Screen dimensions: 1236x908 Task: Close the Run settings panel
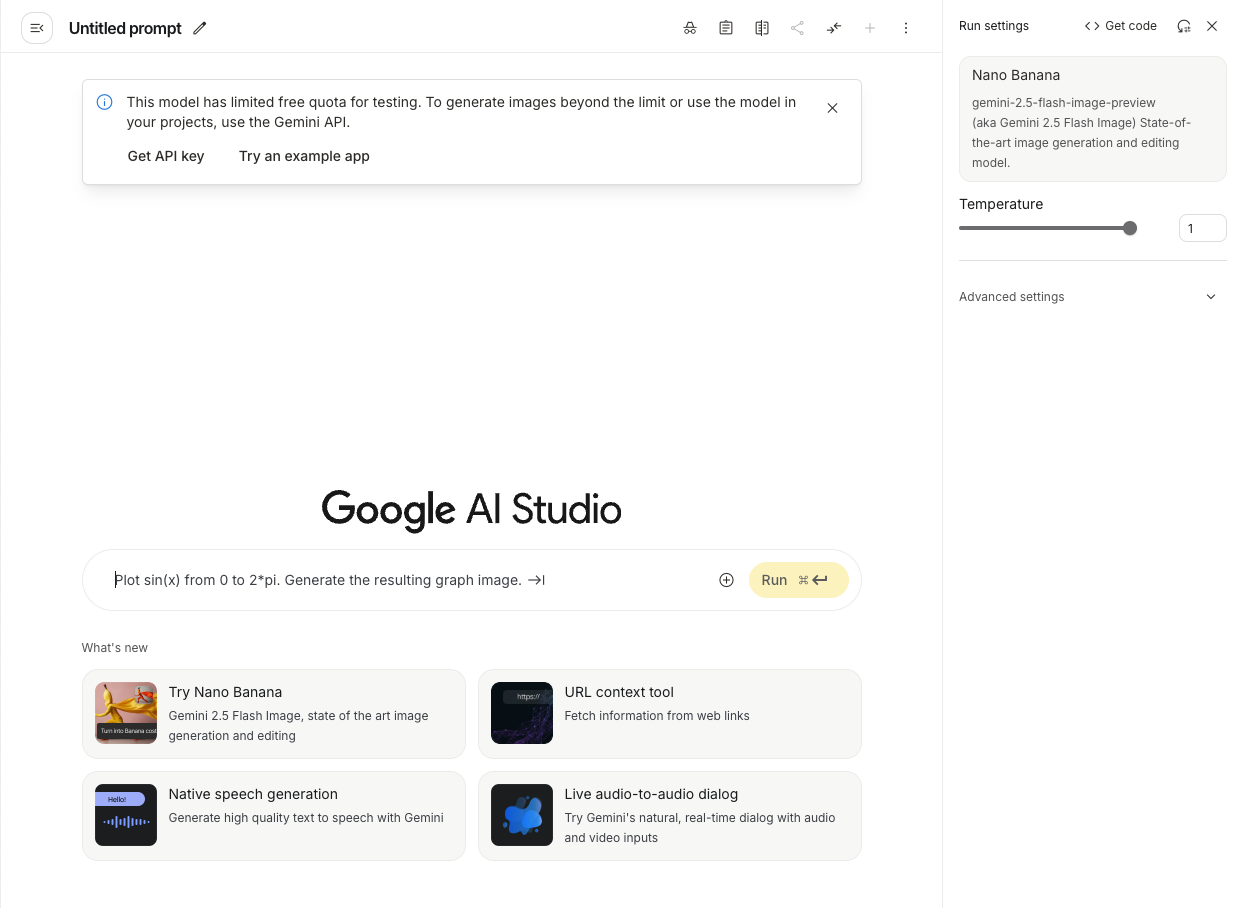(1212, 26)
